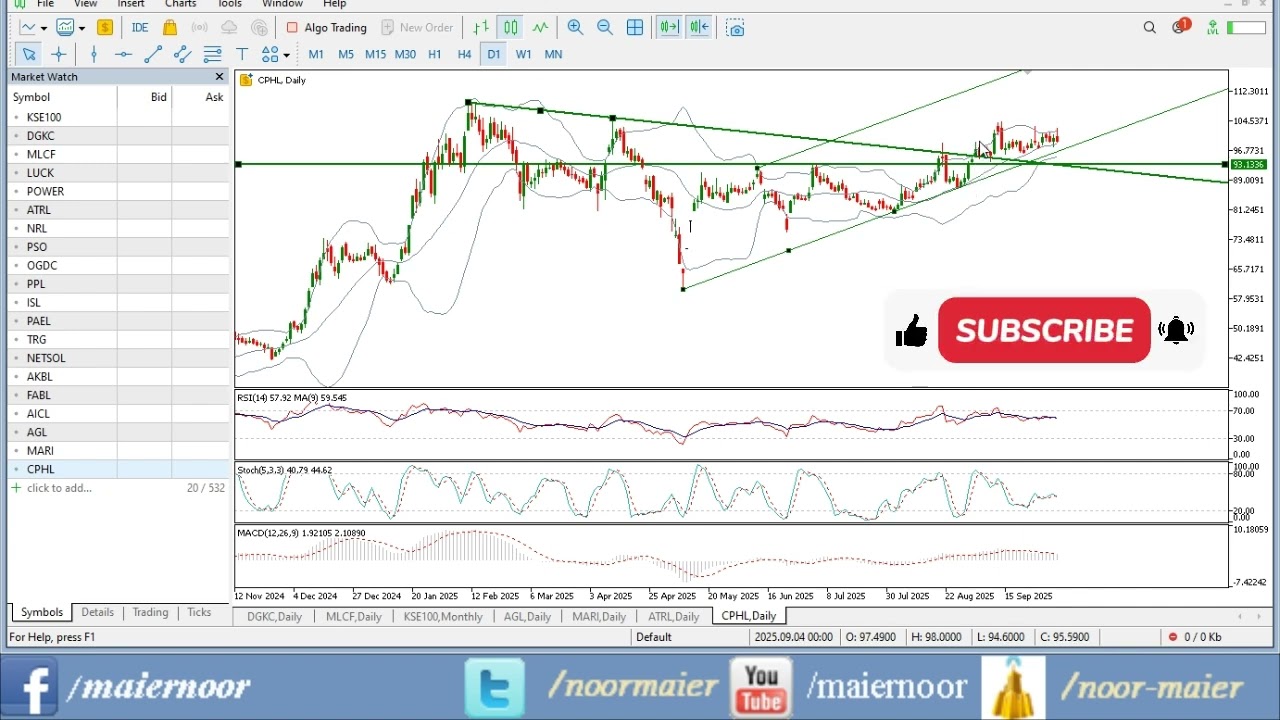Image resolution: width=1280 pixels, height=720 pixels.
Task: Toggle the Algo Trading button
Action: (327, 28)
